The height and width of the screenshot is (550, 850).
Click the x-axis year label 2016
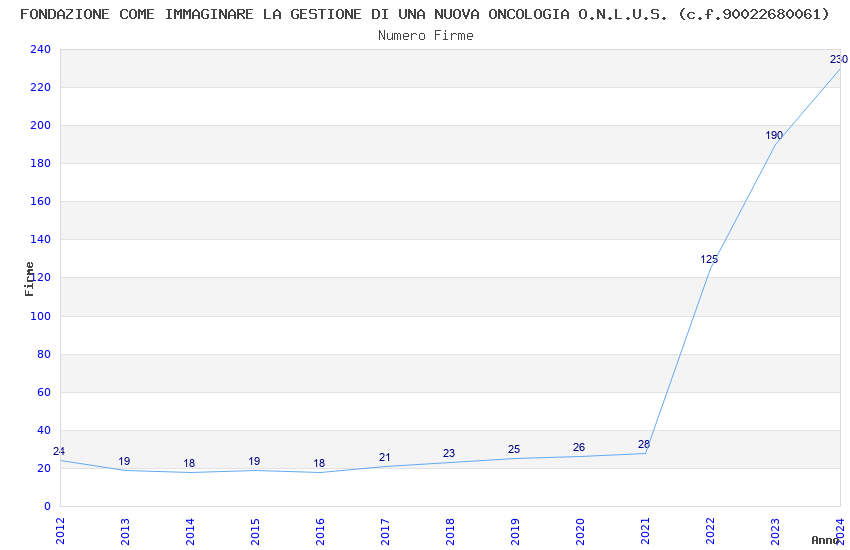tap(320, 531)
